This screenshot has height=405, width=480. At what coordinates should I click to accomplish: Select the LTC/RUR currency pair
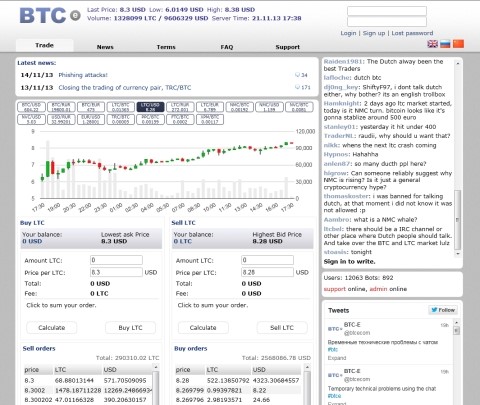coord(180,107)
